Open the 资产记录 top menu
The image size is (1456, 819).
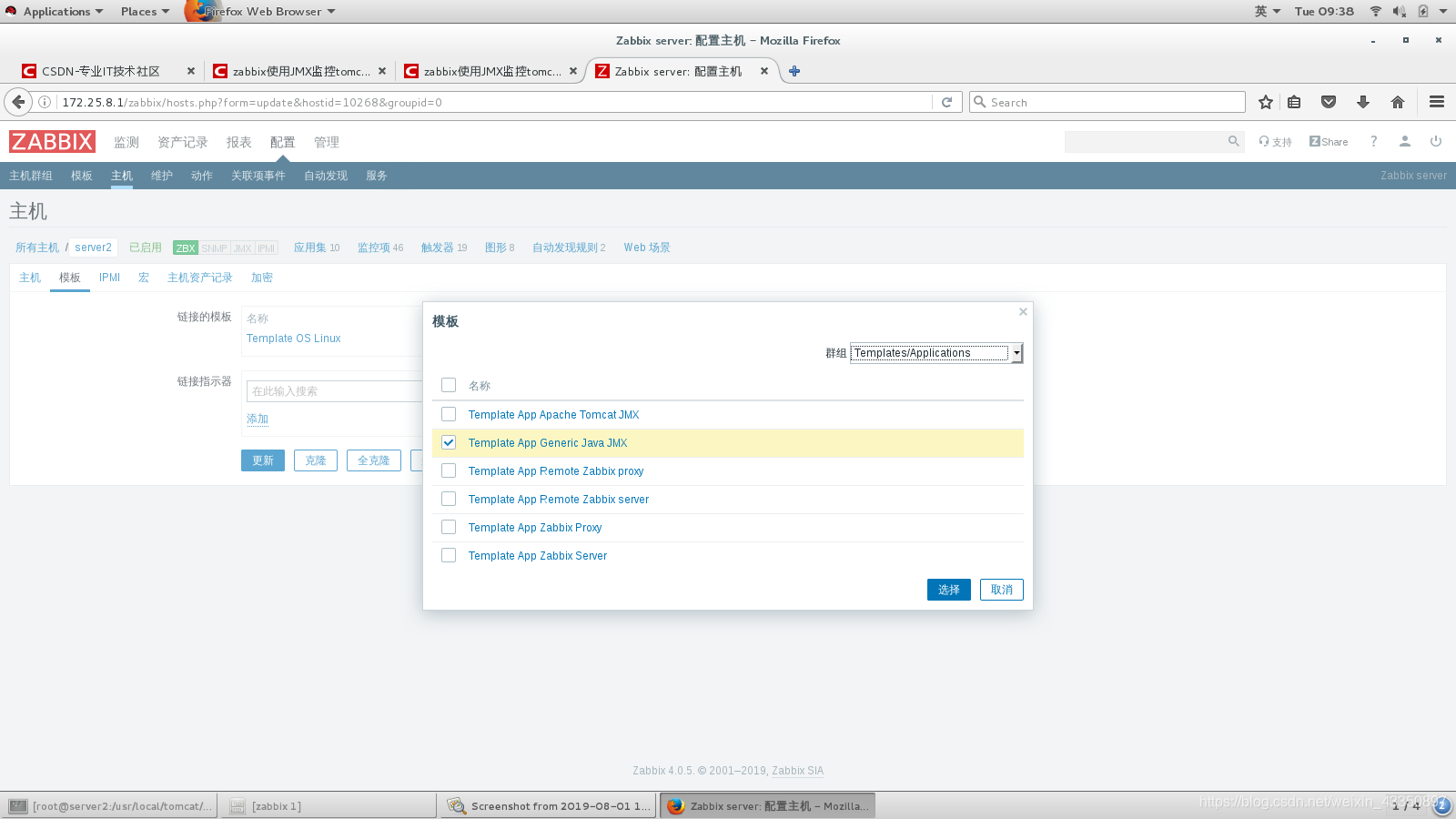pos(182,142)
